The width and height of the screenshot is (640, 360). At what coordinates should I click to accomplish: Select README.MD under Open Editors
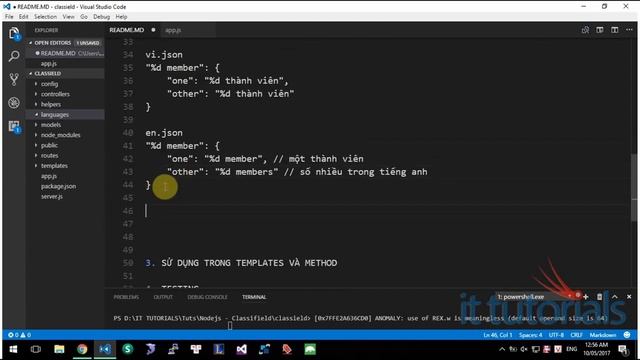pyautogui.click(x=65, y=53)
